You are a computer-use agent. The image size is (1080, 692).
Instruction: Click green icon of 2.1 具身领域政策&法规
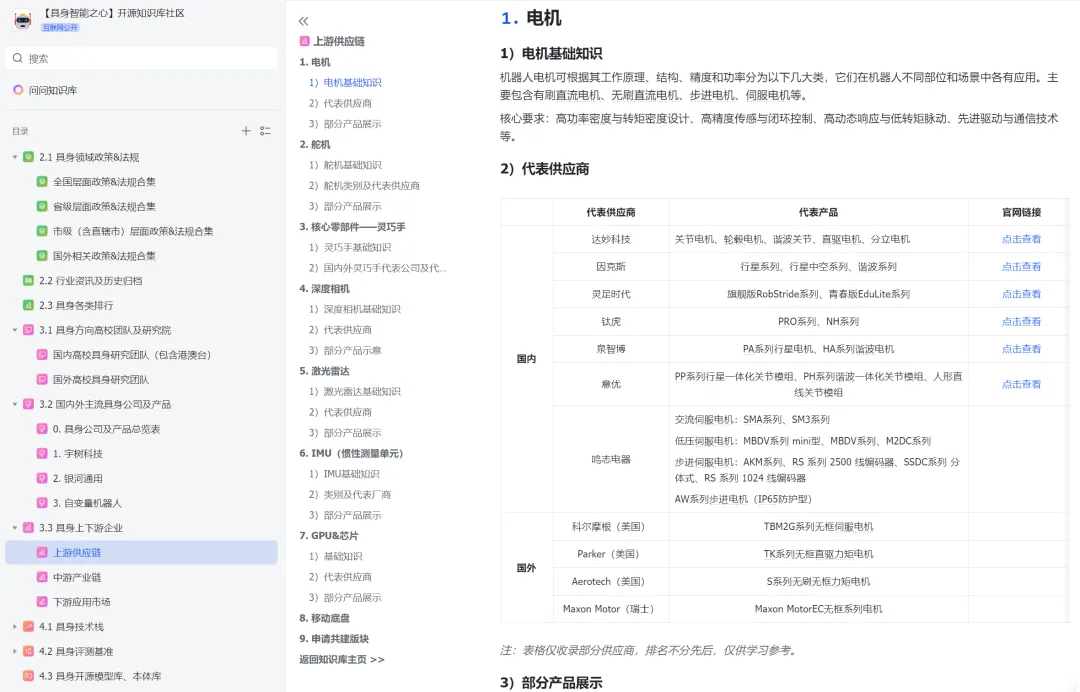[x=28, y=157]
